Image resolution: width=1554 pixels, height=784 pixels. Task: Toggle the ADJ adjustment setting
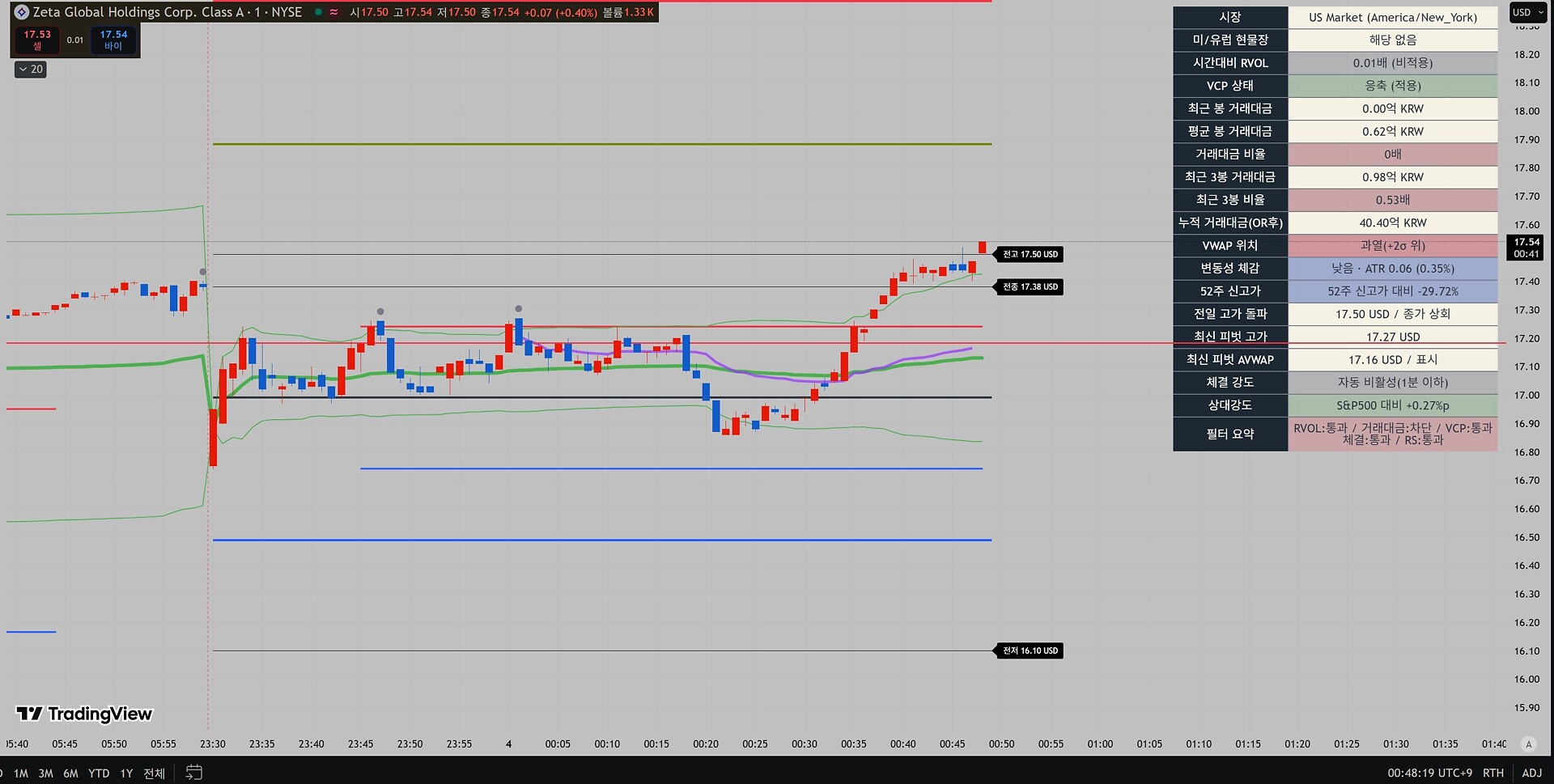coord(1532,773)
